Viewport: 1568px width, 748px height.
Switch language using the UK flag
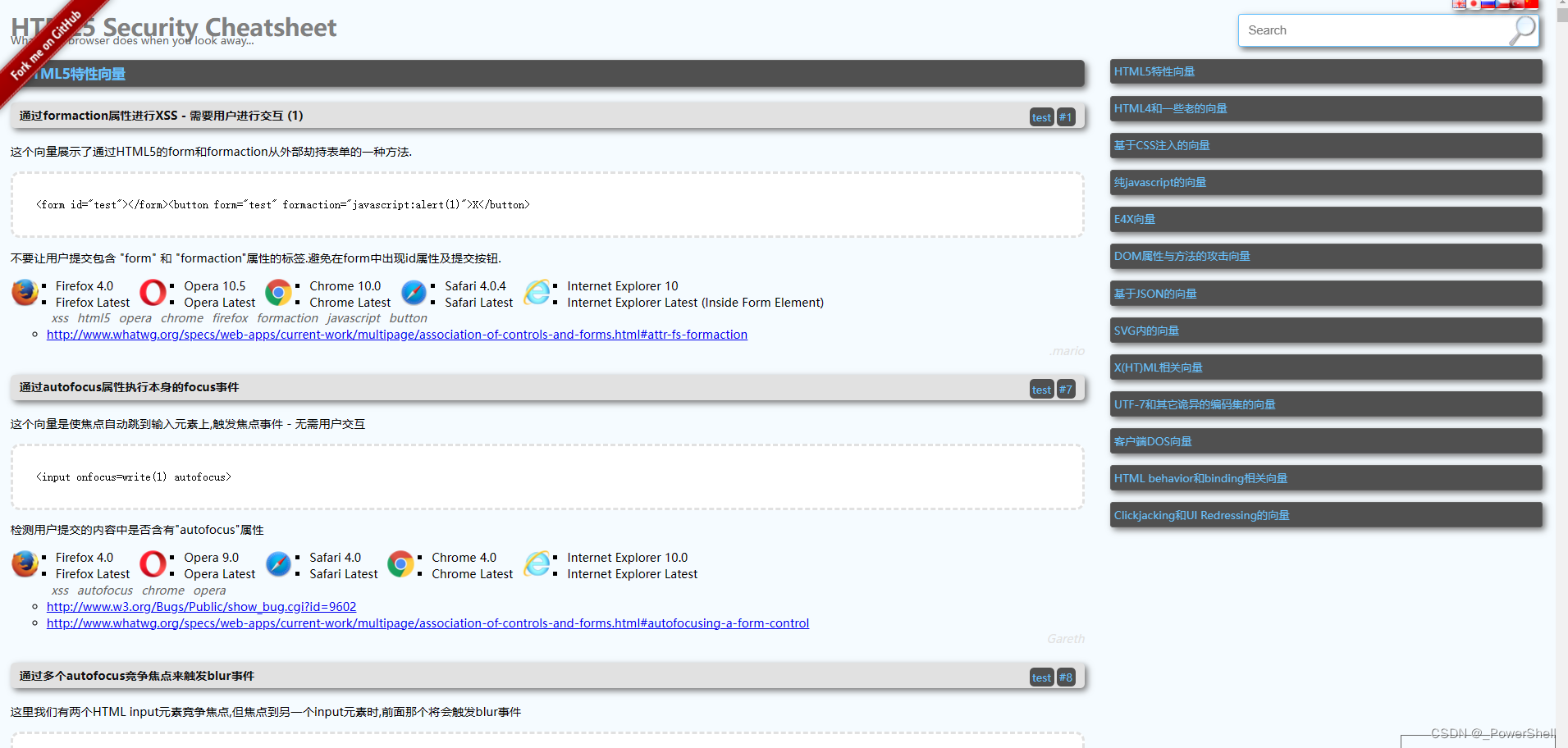tap(1459, 4)
